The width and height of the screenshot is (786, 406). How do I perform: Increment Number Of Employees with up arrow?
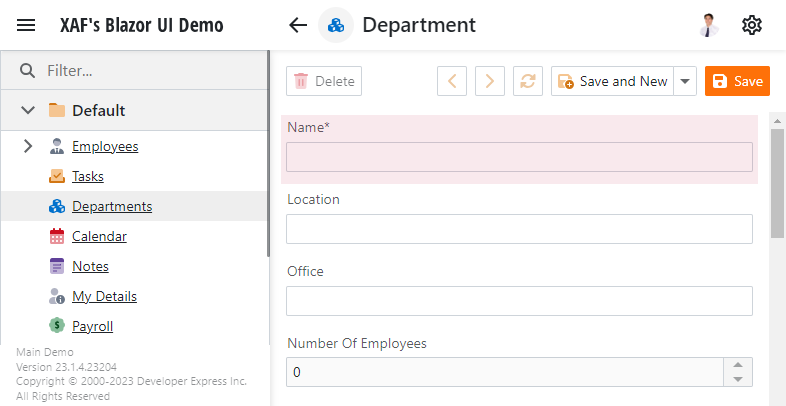(737, 365)
